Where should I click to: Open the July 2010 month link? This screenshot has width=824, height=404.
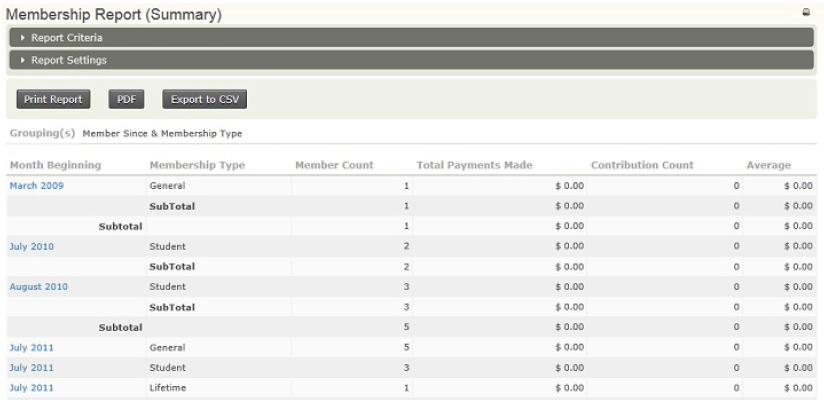pyautogui.click(x=31, y=246)
